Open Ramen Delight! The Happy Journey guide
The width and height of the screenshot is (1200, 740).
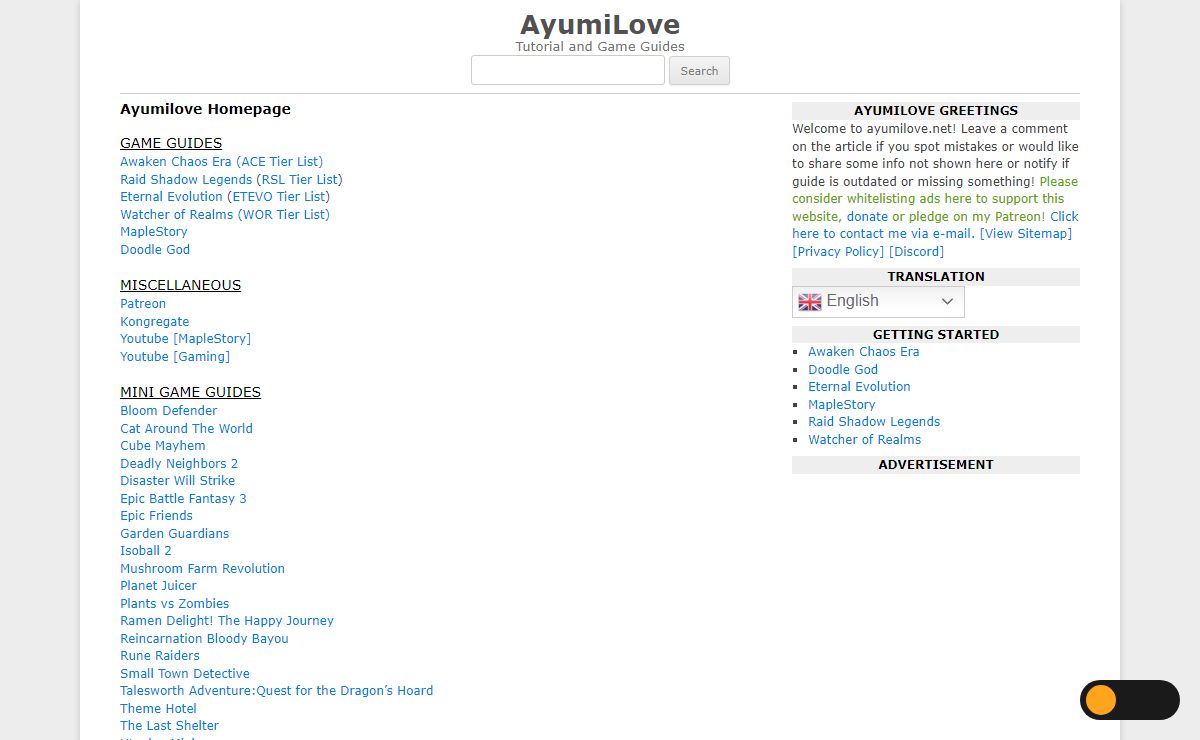227,621
